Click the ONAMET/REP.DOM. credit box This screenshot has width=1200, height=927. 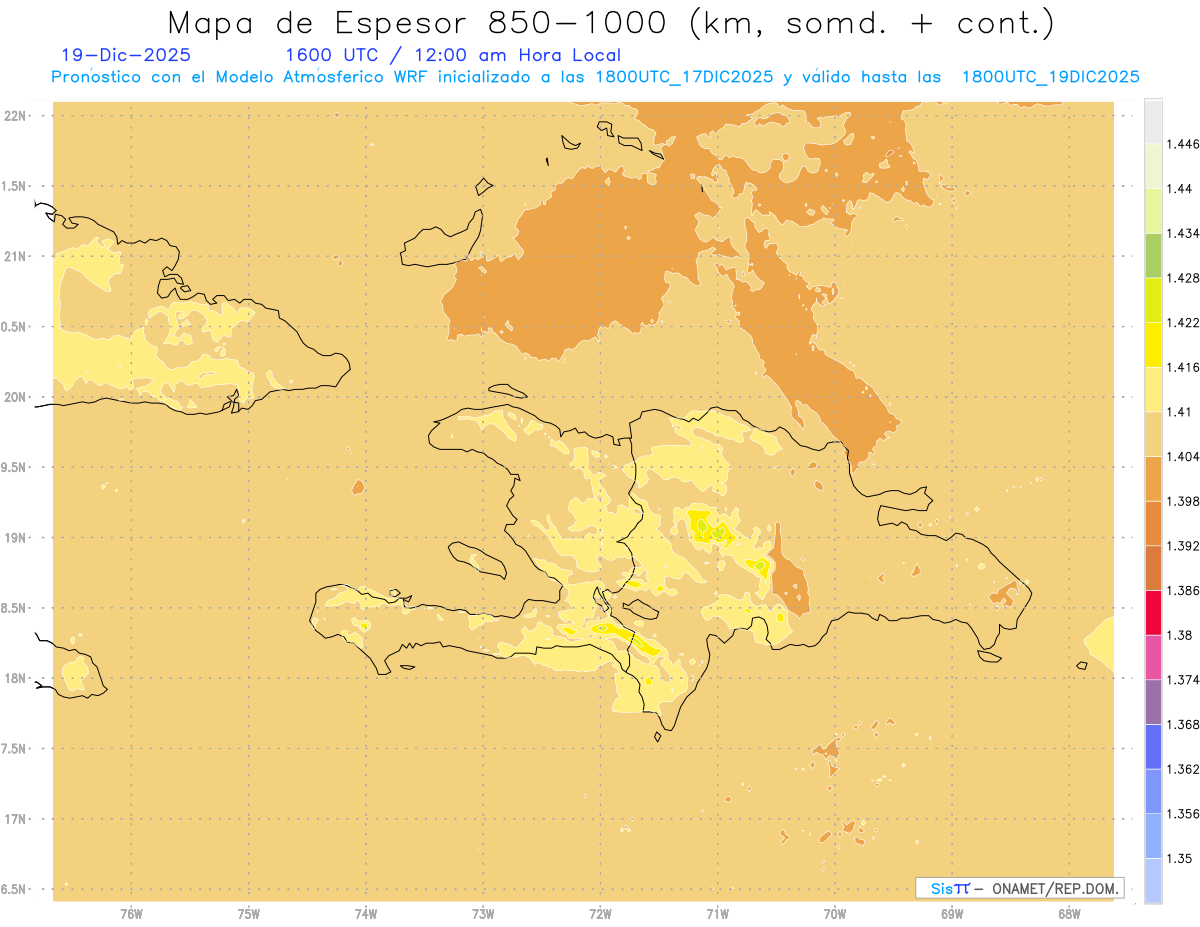pyautogui.click(x=1019, y=888)
